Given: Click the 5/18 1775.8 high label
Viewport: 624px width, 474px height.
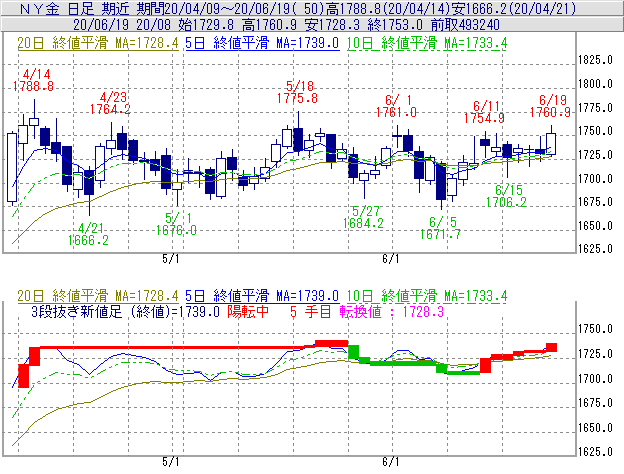Looking at the screenshot, I should point(298,92).
